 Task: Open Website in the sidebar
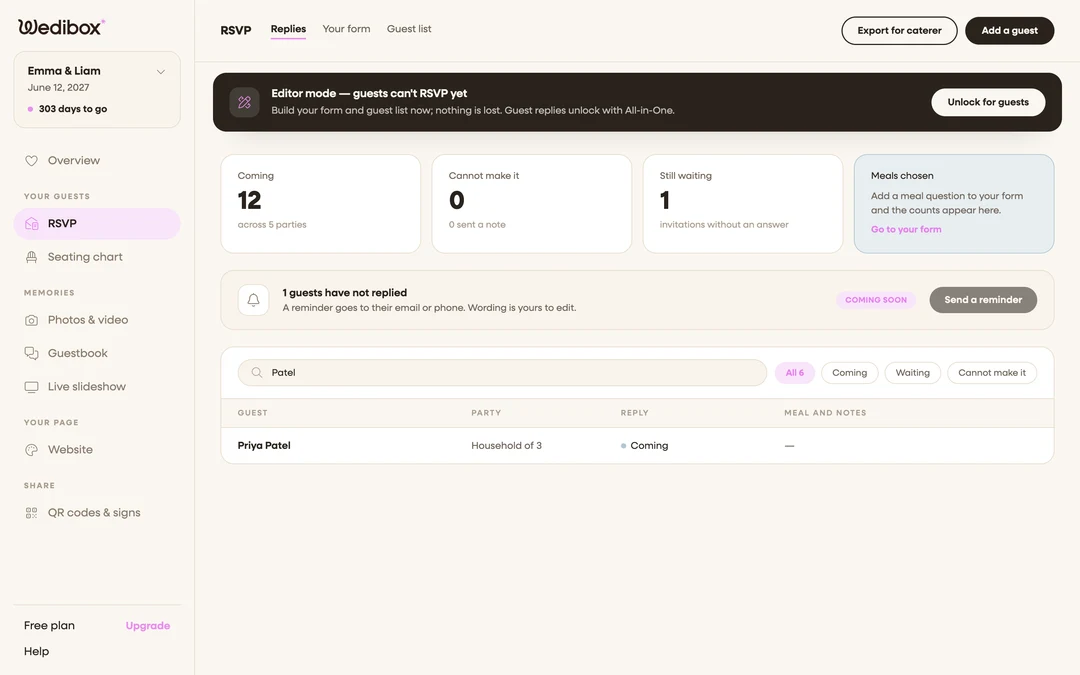97,450
